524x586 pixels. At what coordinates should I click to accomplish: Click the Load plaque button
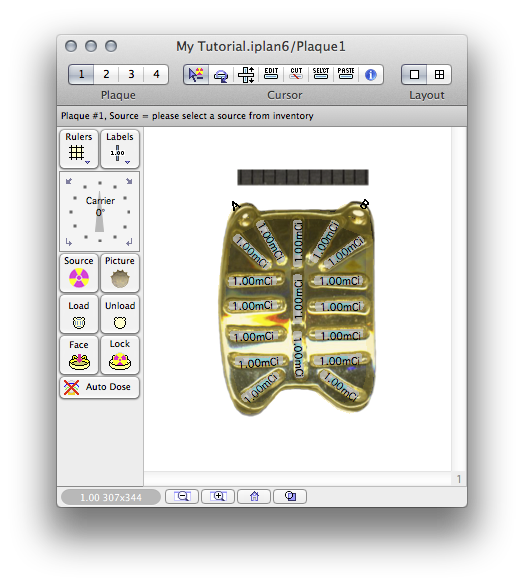coord(79,314)
